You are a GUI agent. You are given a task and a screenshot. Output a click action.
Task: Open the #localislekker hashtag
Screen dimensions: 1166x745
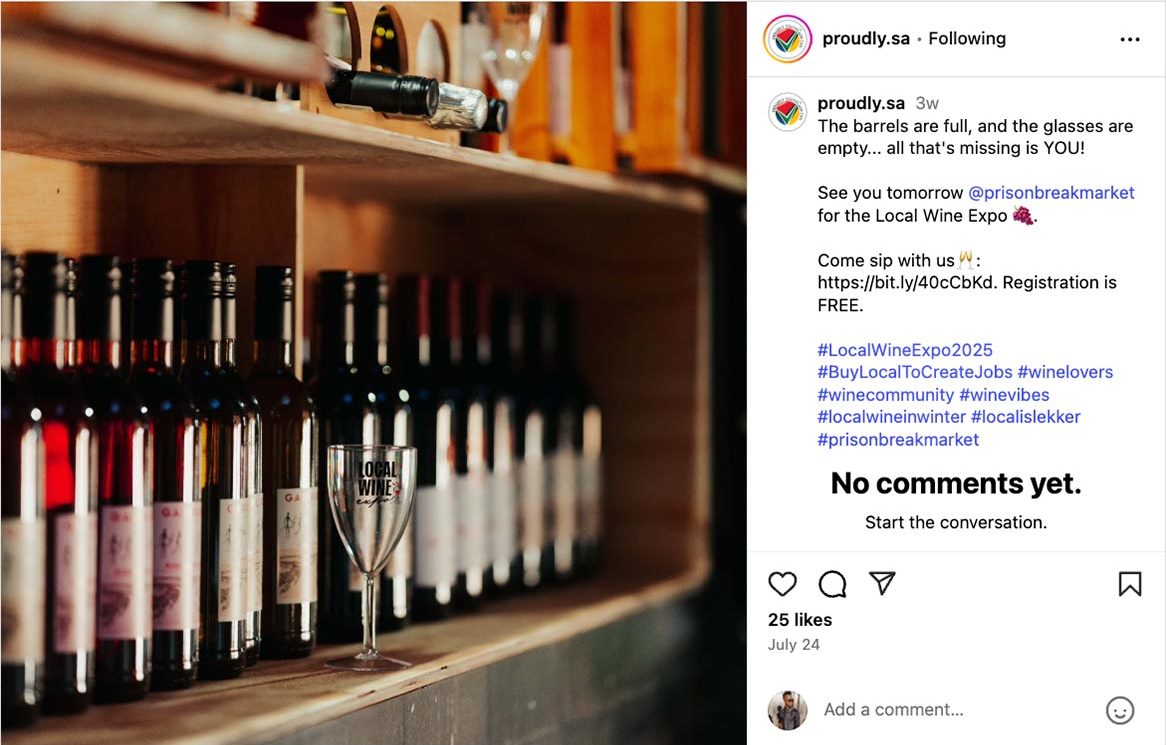1025,417
